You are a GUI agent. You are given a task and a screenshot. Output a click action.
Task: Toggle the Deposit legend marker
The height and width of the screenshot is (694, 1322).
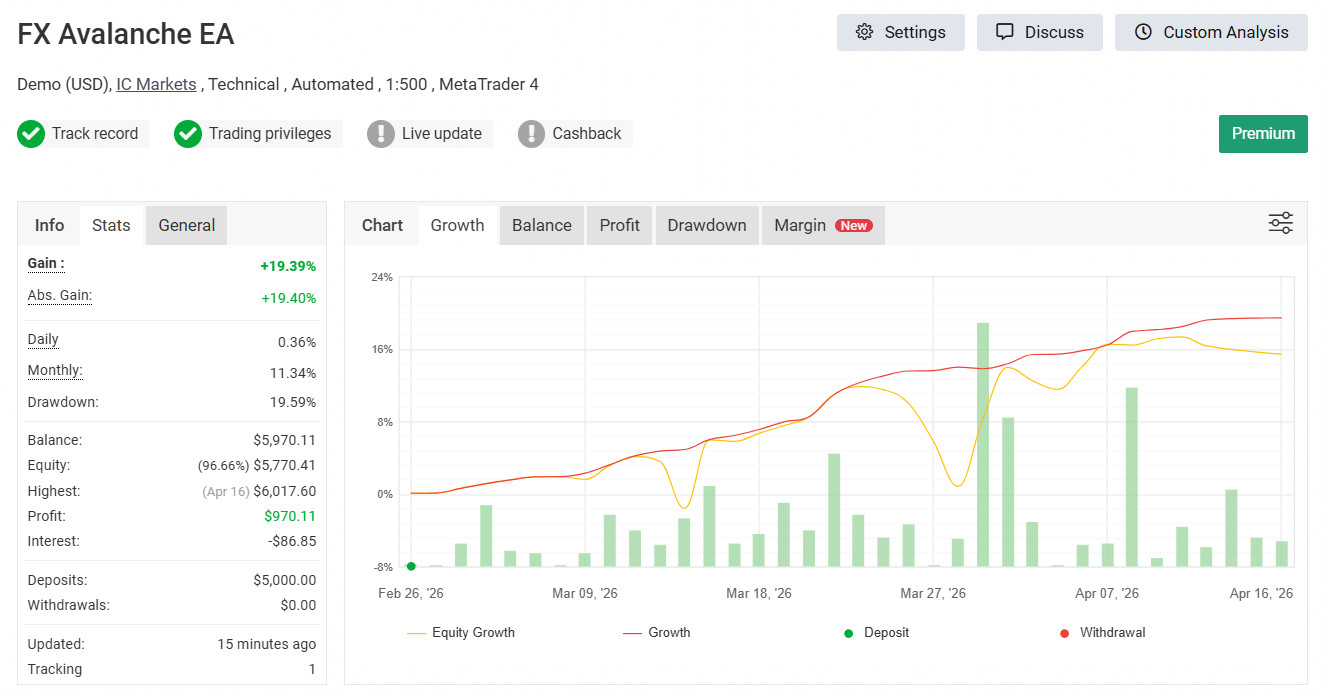click(x=877, y=632)
